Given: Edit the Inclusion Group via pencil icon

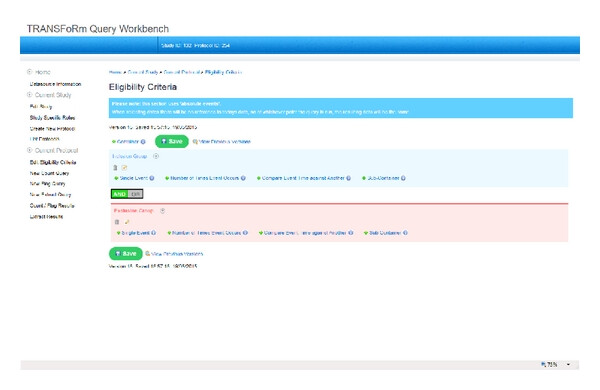Looking at the screenshot, I should [124, 168].
